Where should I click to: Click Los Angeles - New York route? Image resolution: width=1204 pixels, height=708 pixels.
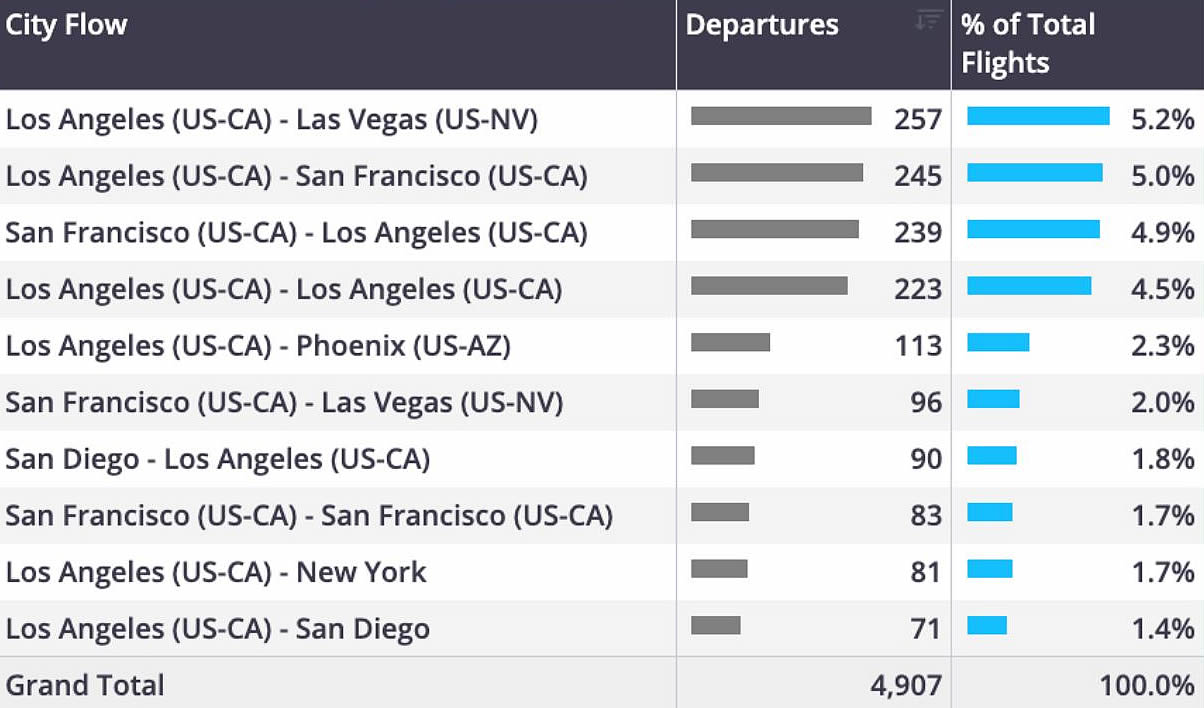coord(216,572)
